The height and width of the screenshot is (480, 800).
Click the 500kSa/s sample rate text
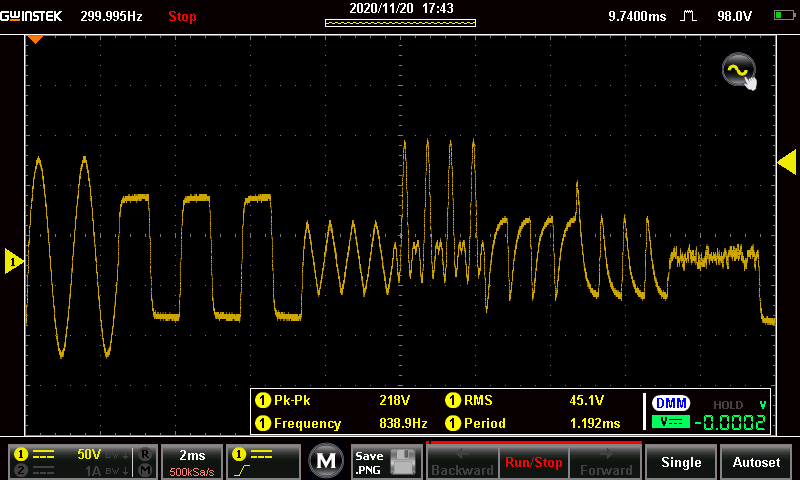tap(192, 472)
